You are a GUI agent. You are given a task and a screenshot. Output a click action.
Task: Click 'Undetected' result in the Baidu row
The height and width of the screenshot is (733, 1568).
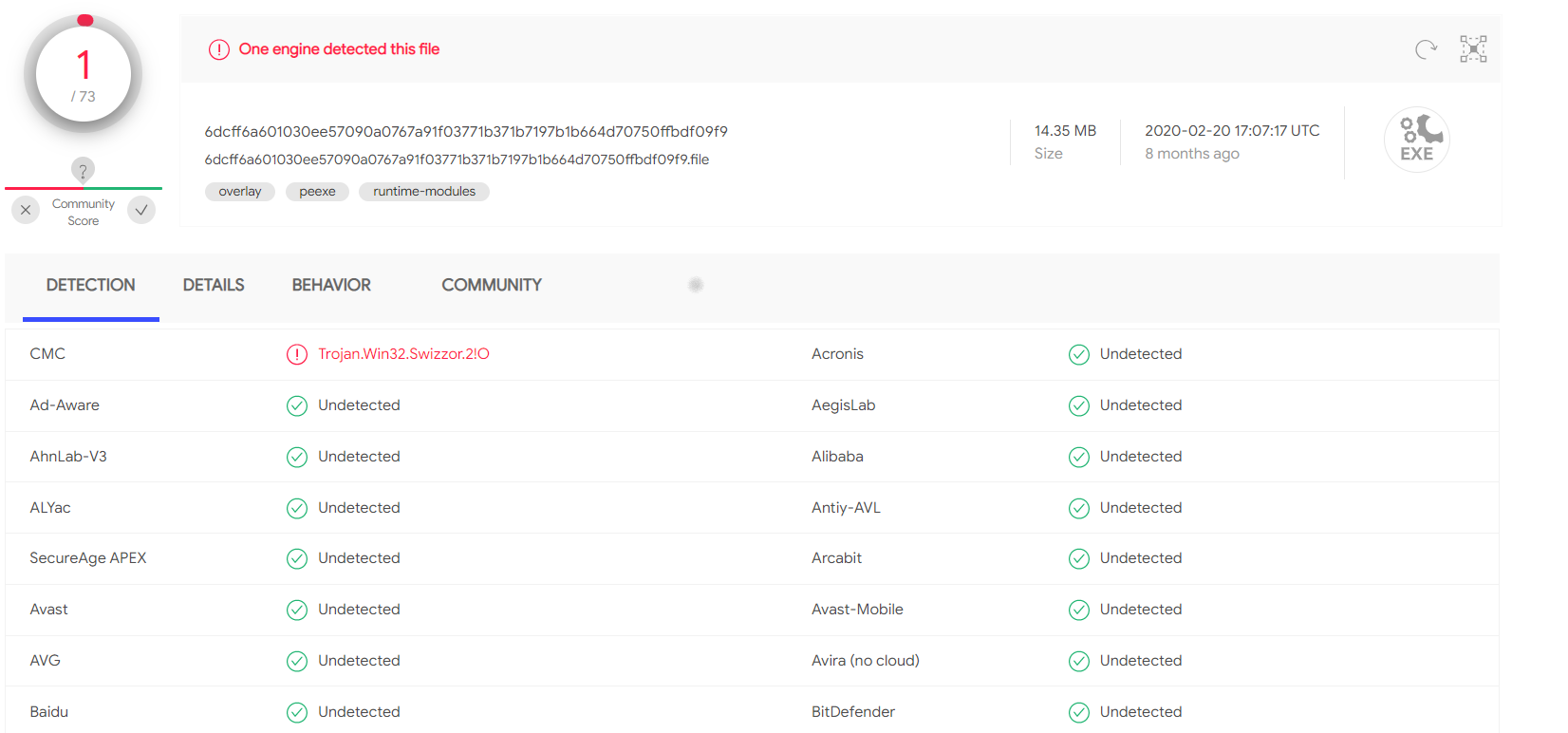point(359,712)
